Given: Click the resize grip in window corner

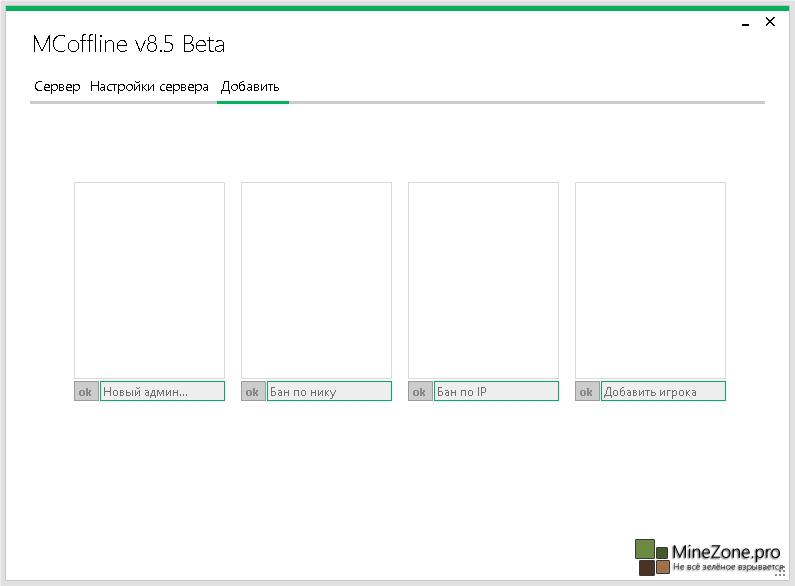Looking at the screenshot, I should [x=781, y=573].
